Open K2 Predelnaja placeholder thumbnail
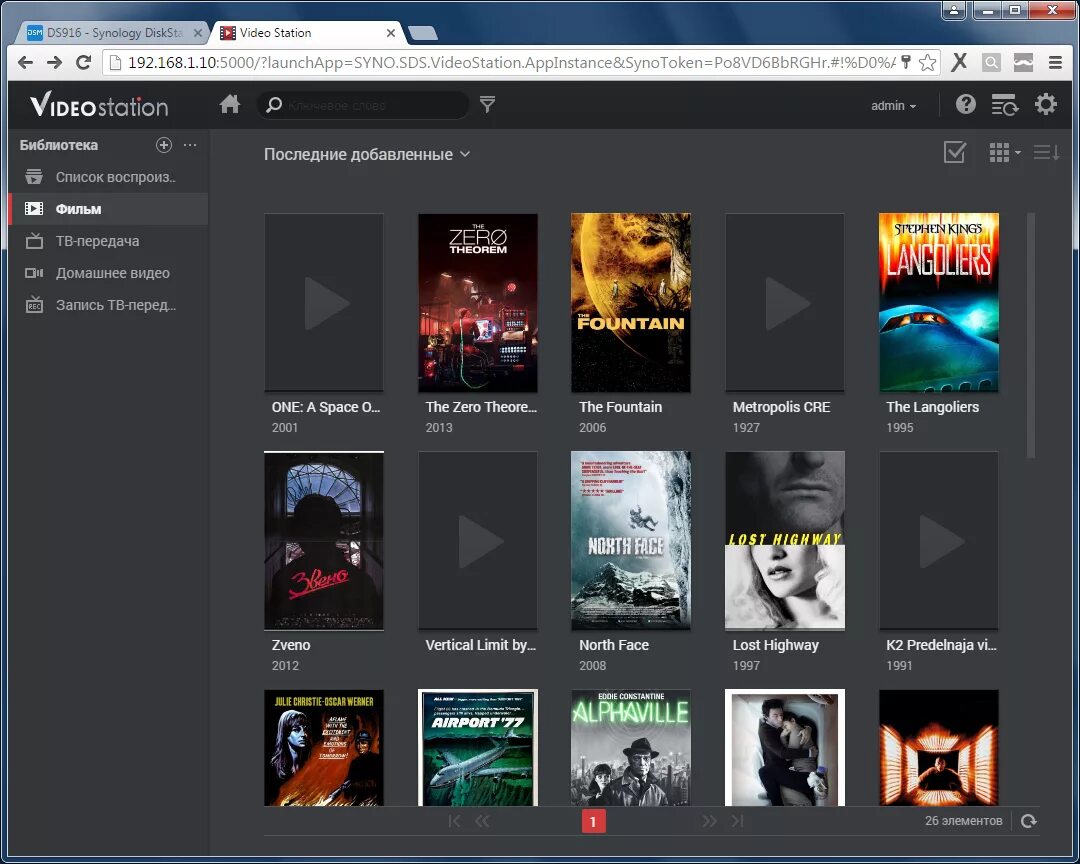 click(939, 541)
